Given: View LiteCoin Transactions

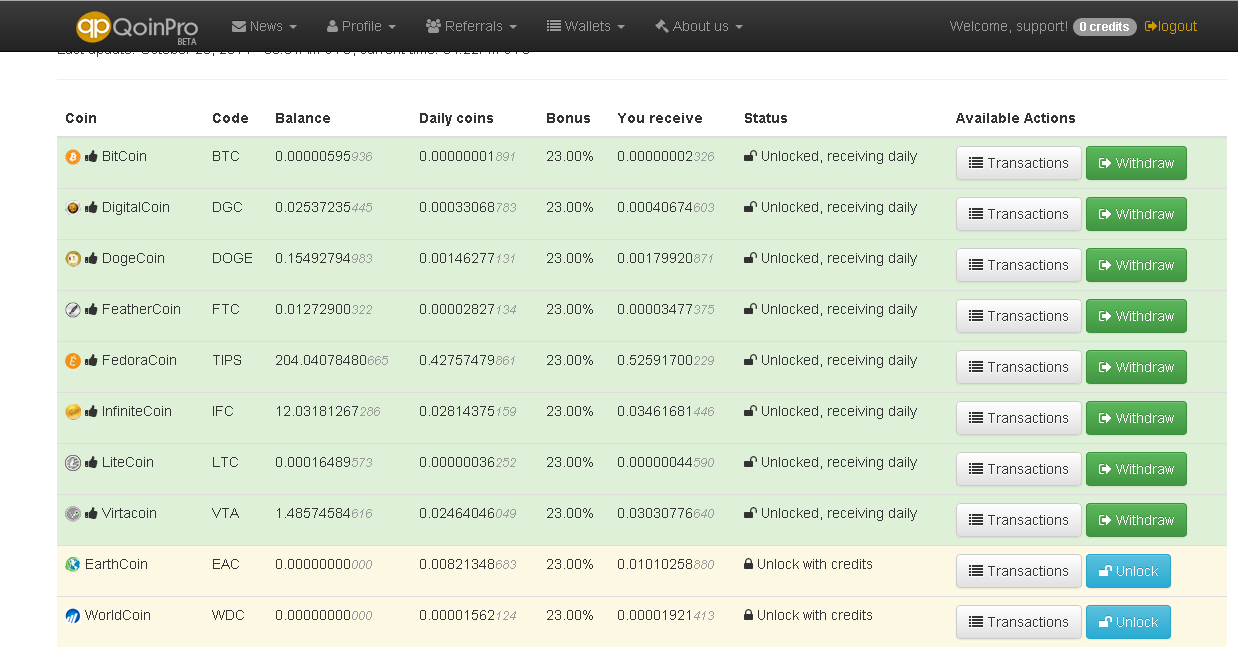Looking at the screenshot, I should (1018, 469).
